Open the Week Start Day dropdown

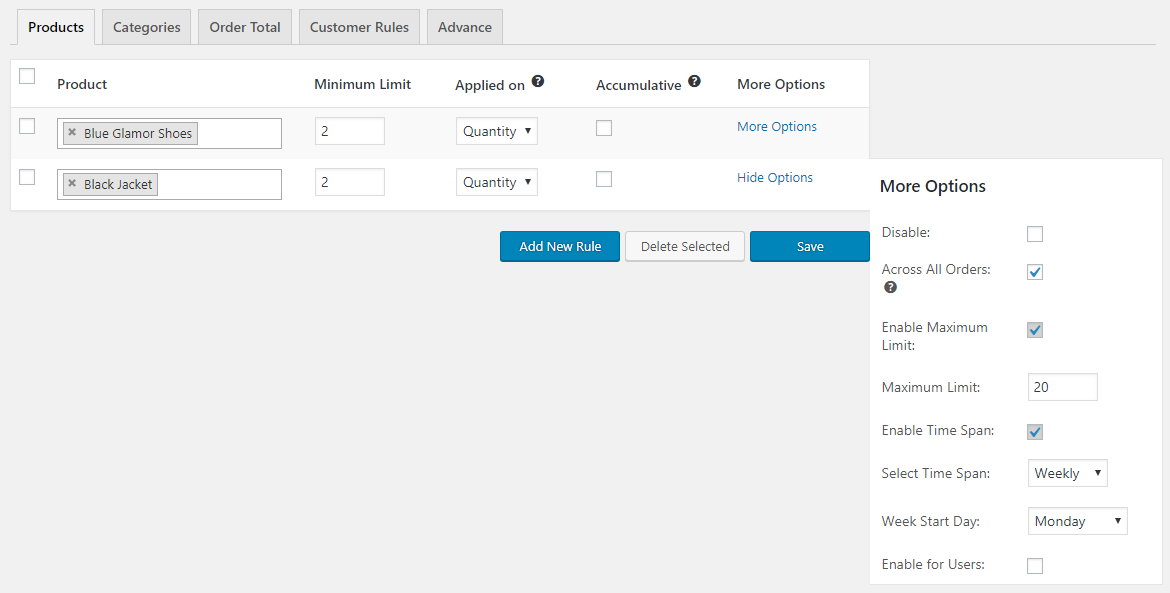click(1077, 521)
